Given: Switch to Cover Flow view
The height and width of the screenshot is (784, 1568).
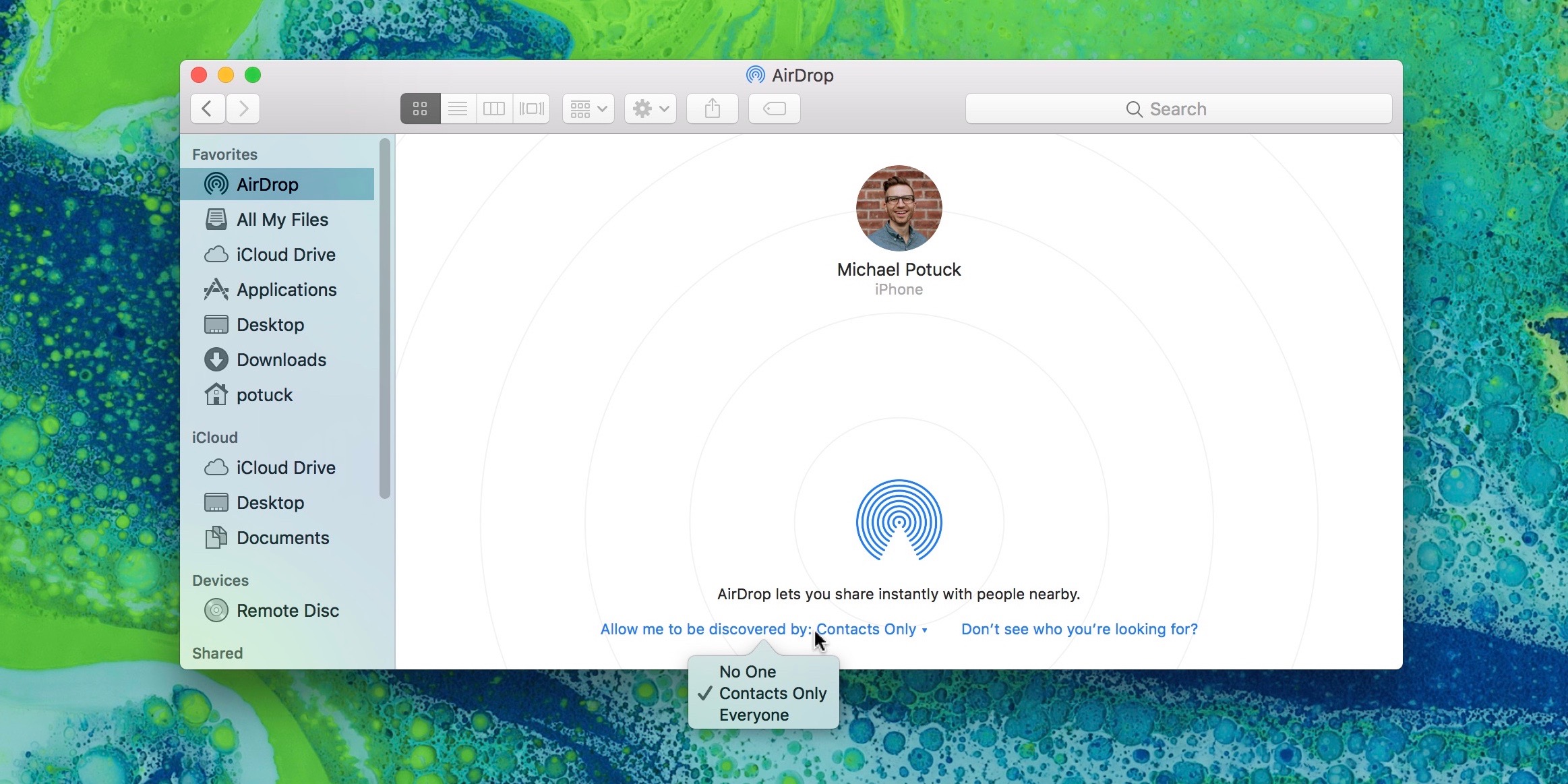Looking at the screenshot, I should pos(531,109).
